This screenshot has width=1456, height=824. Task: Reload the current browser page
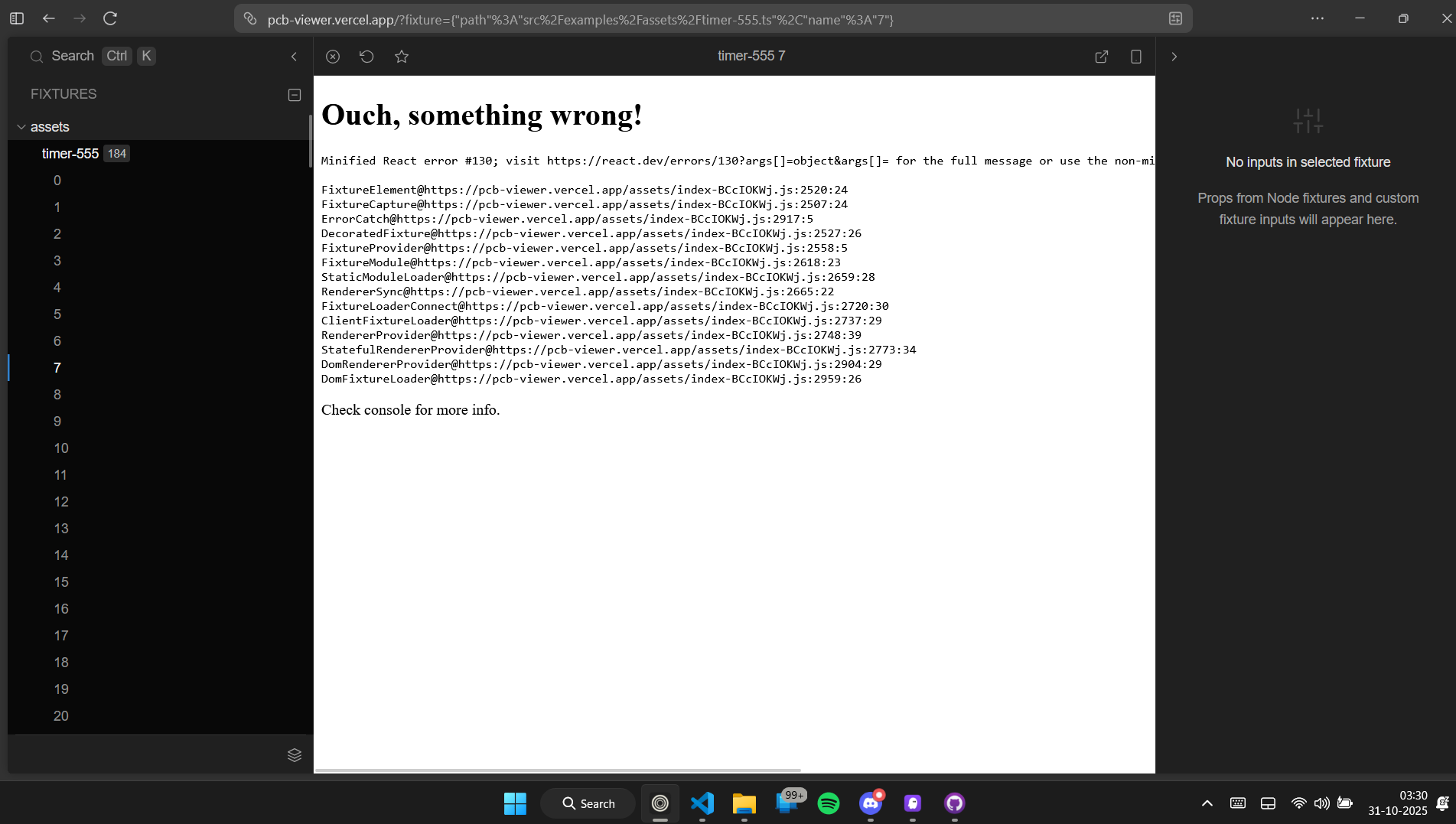pos(110,18)
